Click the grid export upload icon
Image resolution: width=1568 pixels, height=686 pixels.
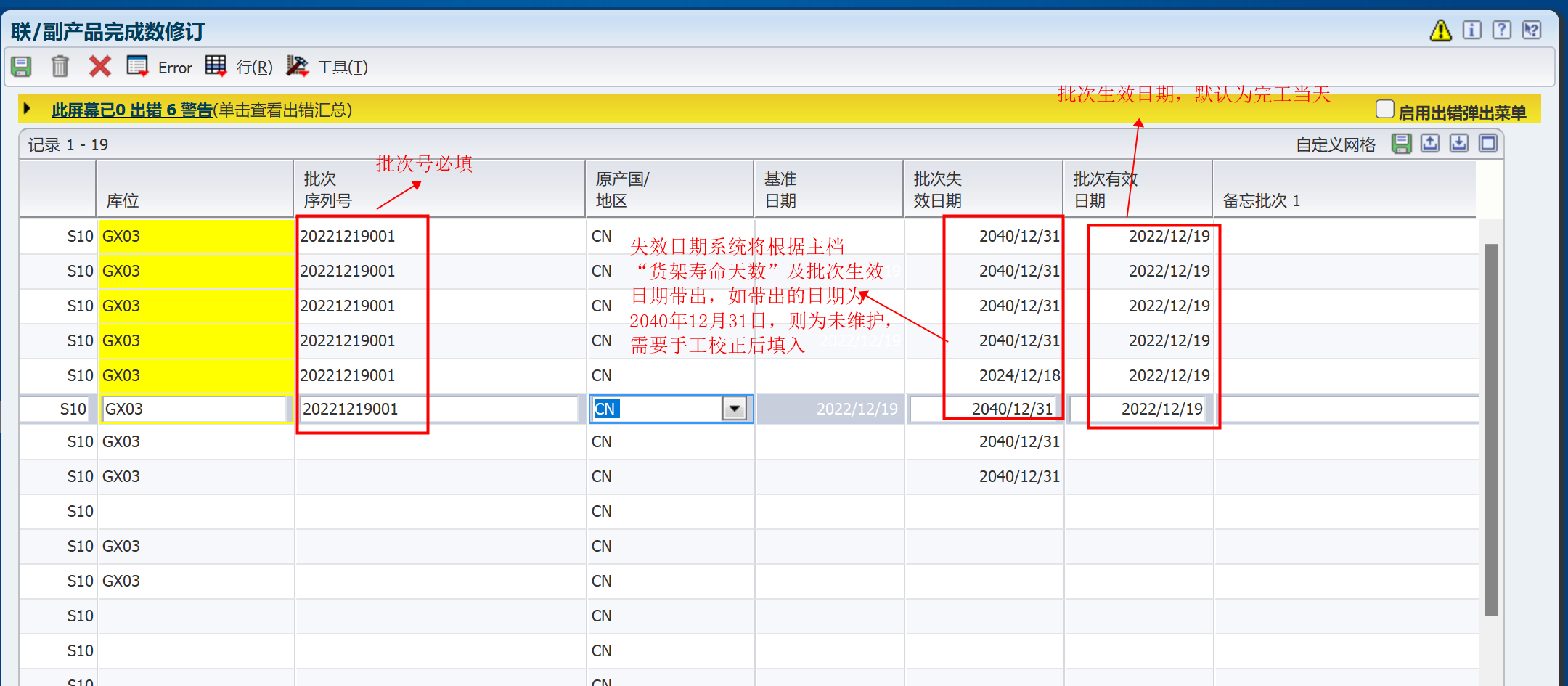[1430, 143]
